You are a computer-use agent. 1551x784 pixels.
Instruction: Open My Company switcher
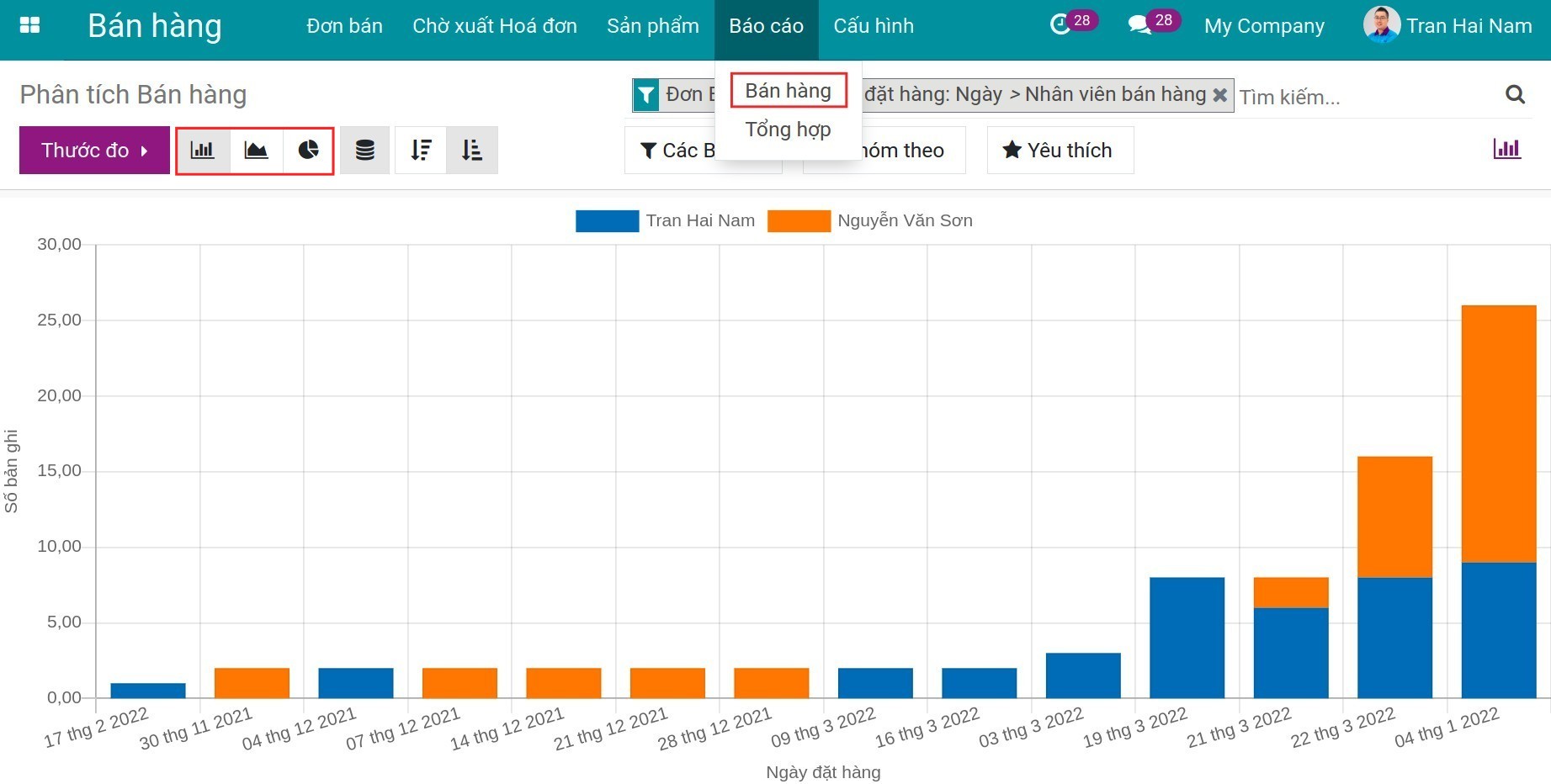1263,26
